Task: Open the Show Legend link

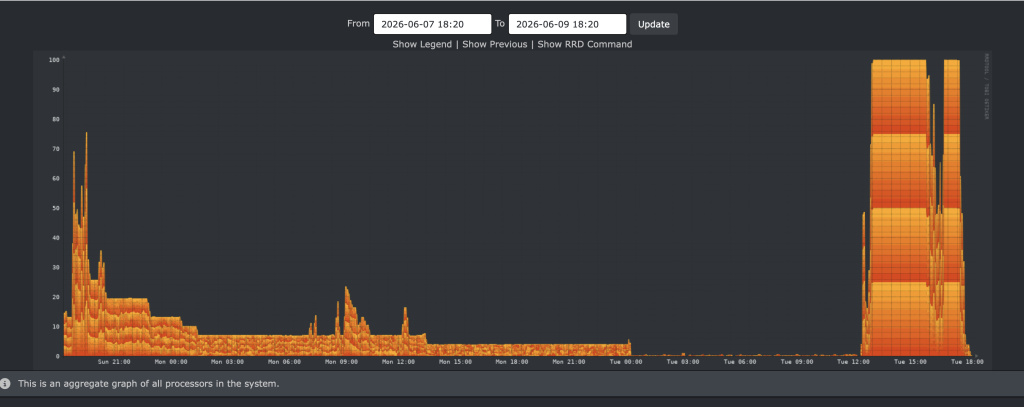Action: point(422,44)
